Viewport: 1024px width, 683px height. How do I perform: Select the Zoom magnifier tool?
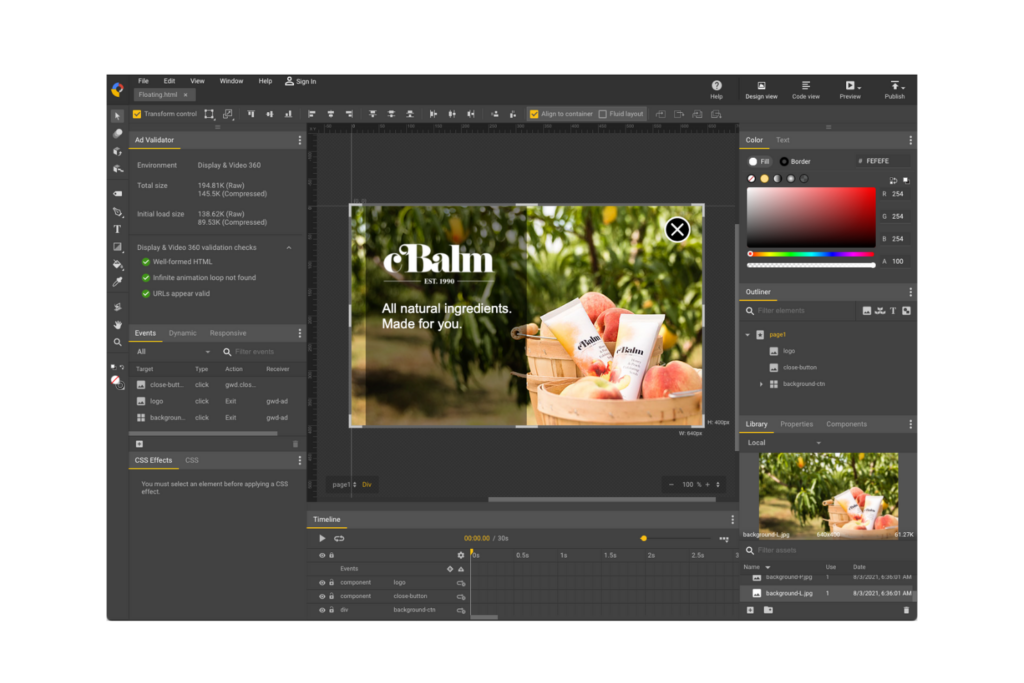click(118, 342)
